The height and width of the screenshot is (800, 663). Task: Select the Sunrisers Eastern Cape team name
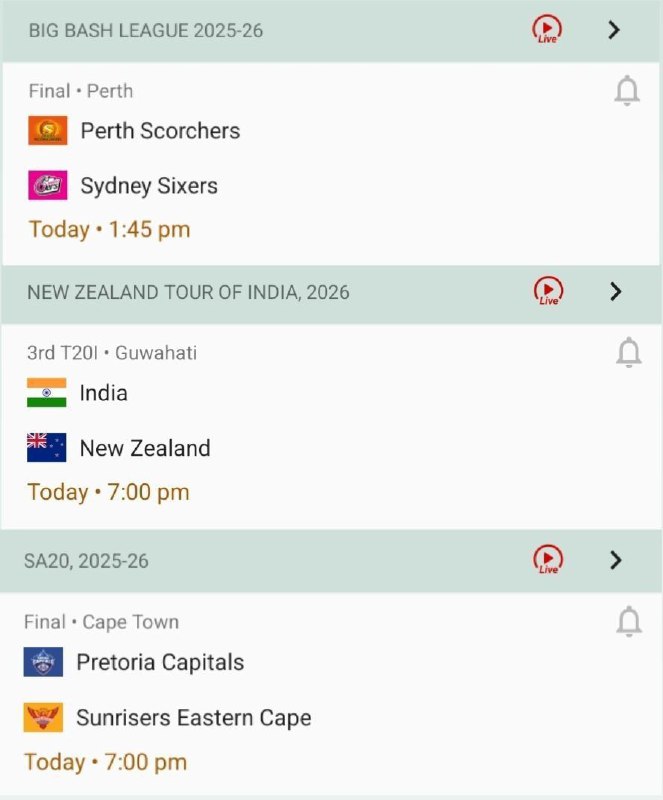194,718
